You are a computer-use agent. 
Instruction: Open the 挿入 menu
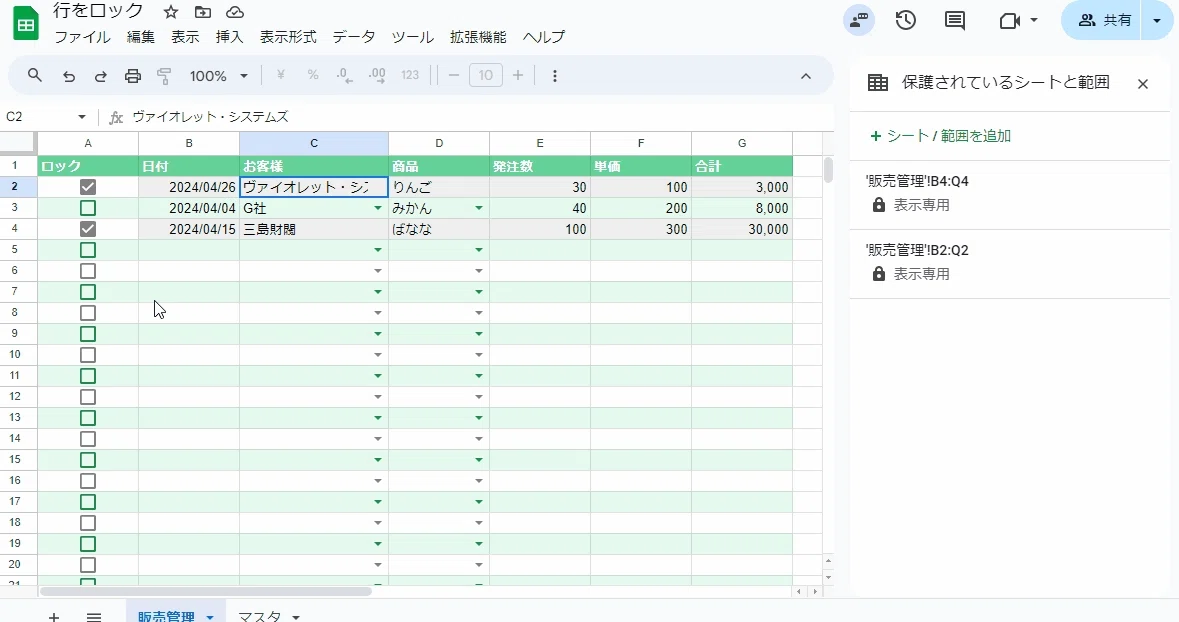pyautogui.click(x=229, y=37)
